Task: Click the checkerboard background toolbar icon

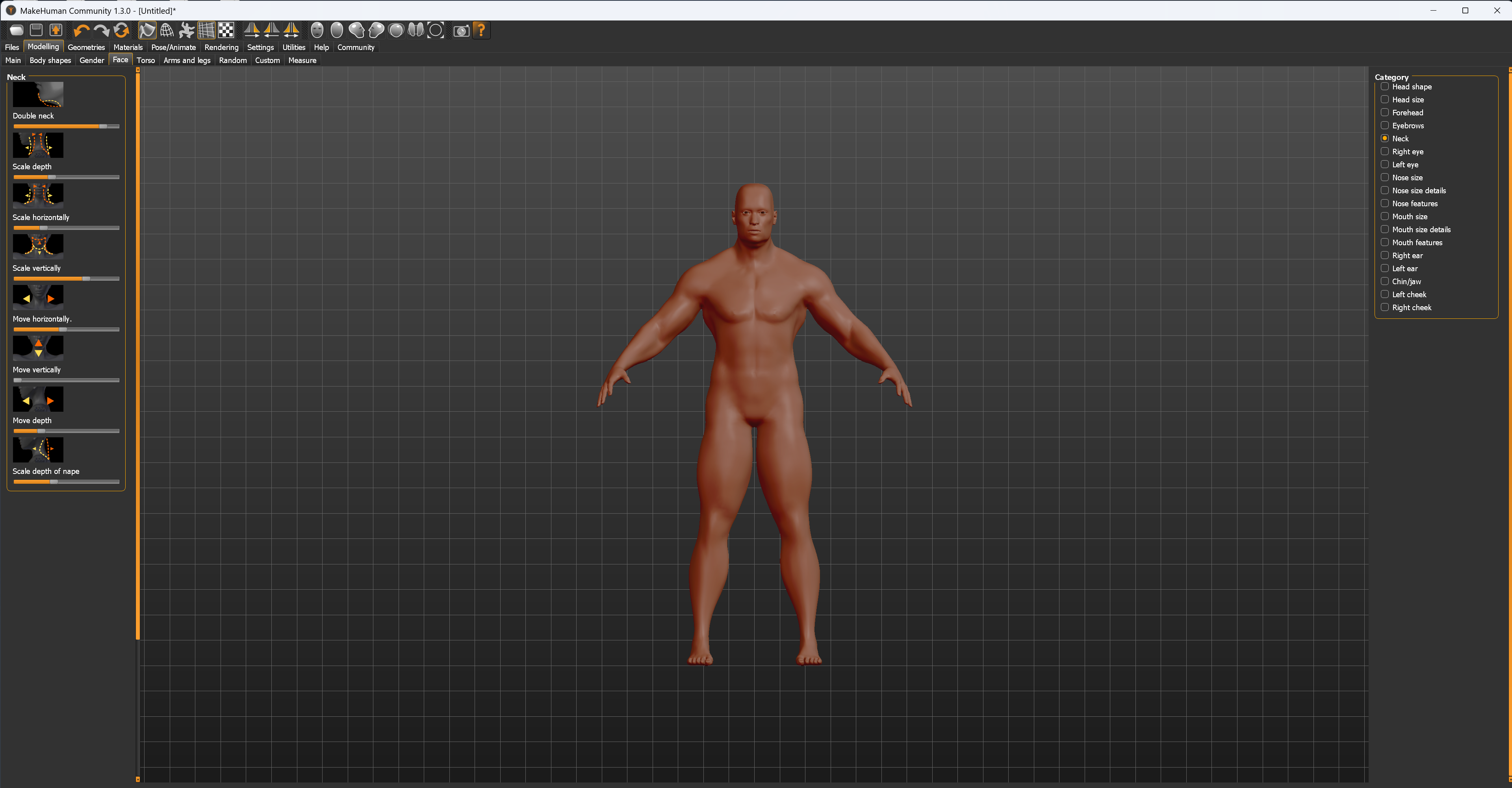Action: point(226,30)
